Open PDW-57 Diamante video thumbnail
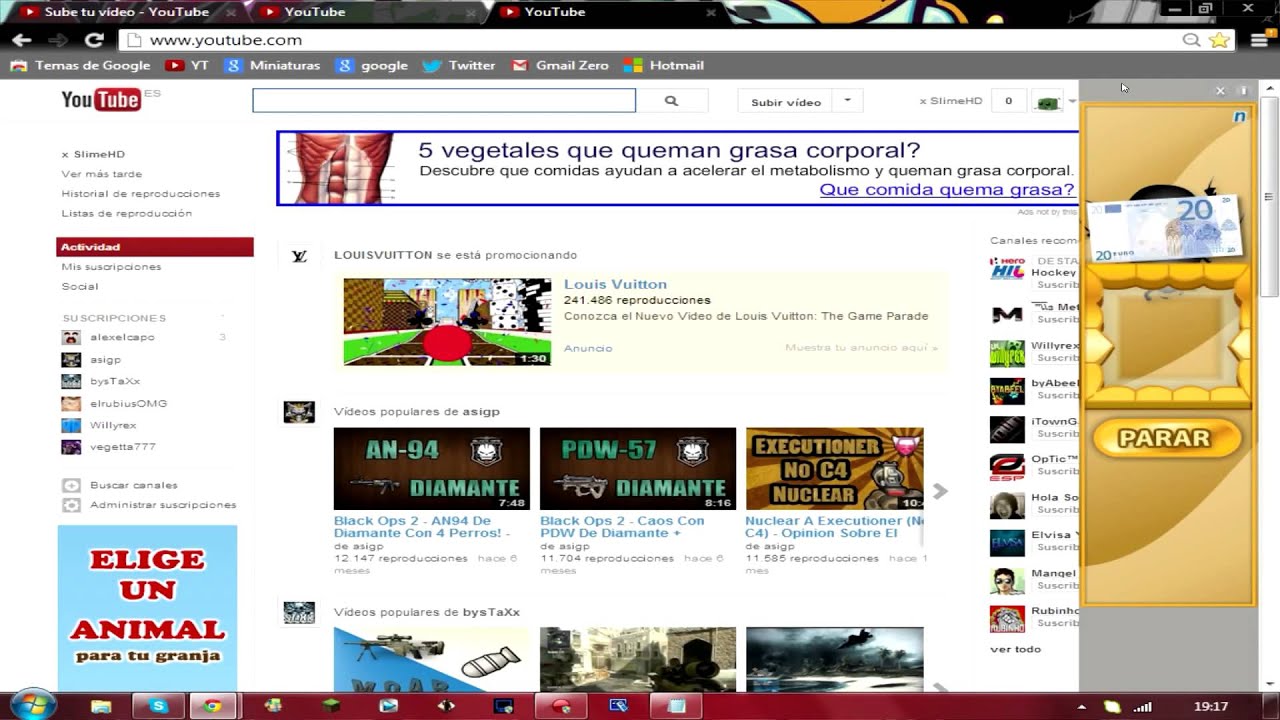The height and width of the screenshot is (720, 1280). click(638, 469)
